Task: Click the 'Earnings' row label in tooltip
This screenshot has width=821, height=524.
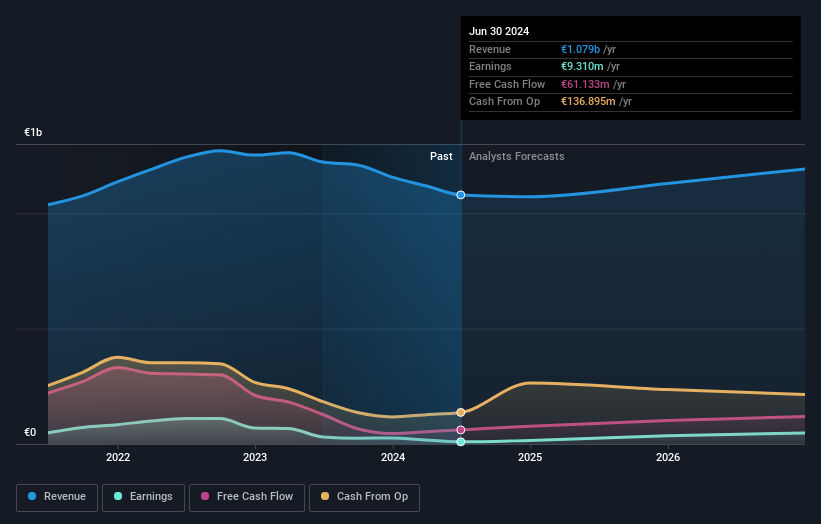Action: 490,66
